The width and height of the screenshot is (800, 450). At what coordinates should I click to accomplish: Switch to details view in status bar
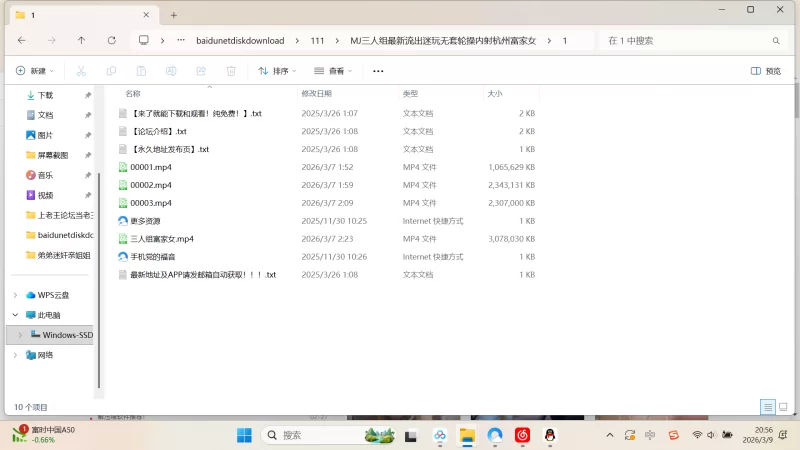[x=767, y=407]
